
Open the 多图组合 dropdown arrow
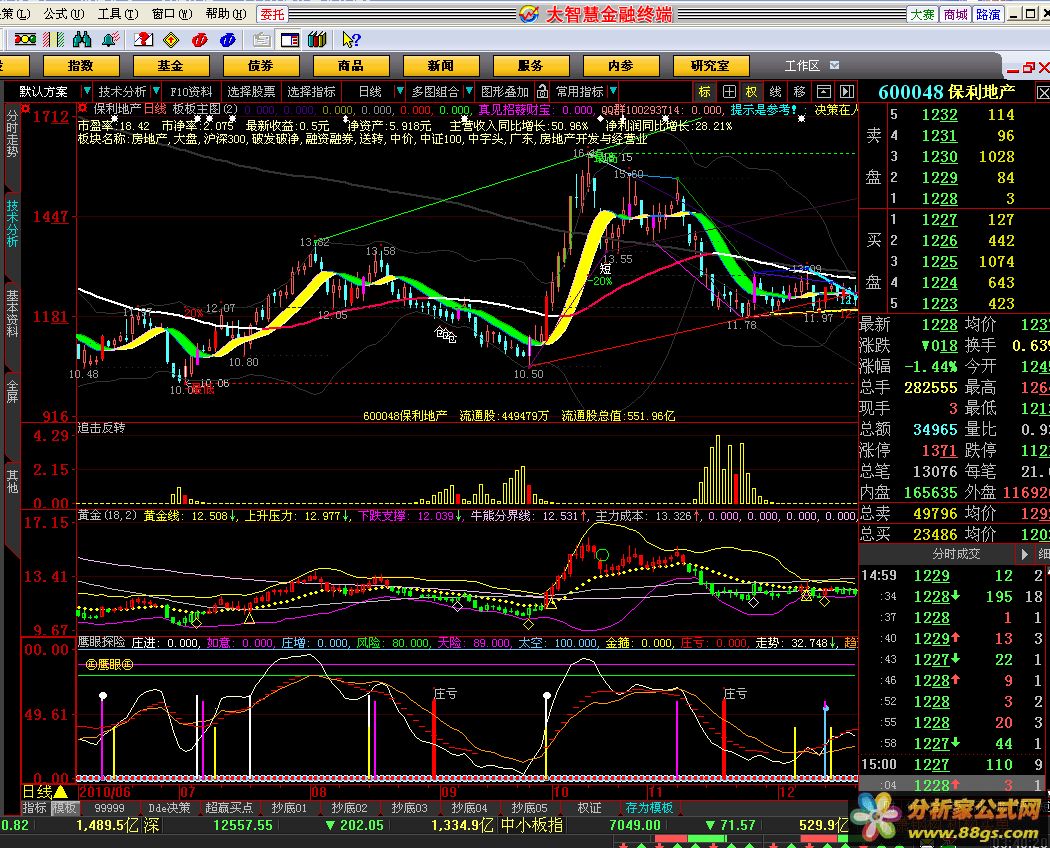pos(469,90)
